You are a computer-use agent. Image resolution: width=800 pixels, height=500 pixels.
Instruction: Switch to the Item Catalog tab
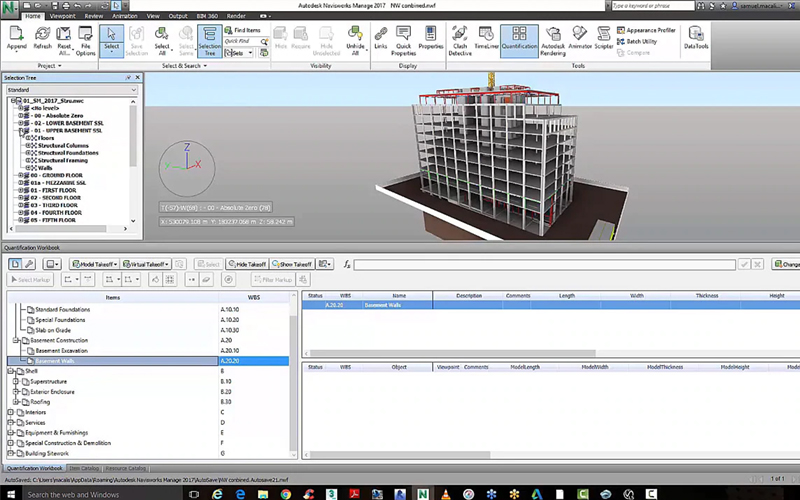coord(84,468)
